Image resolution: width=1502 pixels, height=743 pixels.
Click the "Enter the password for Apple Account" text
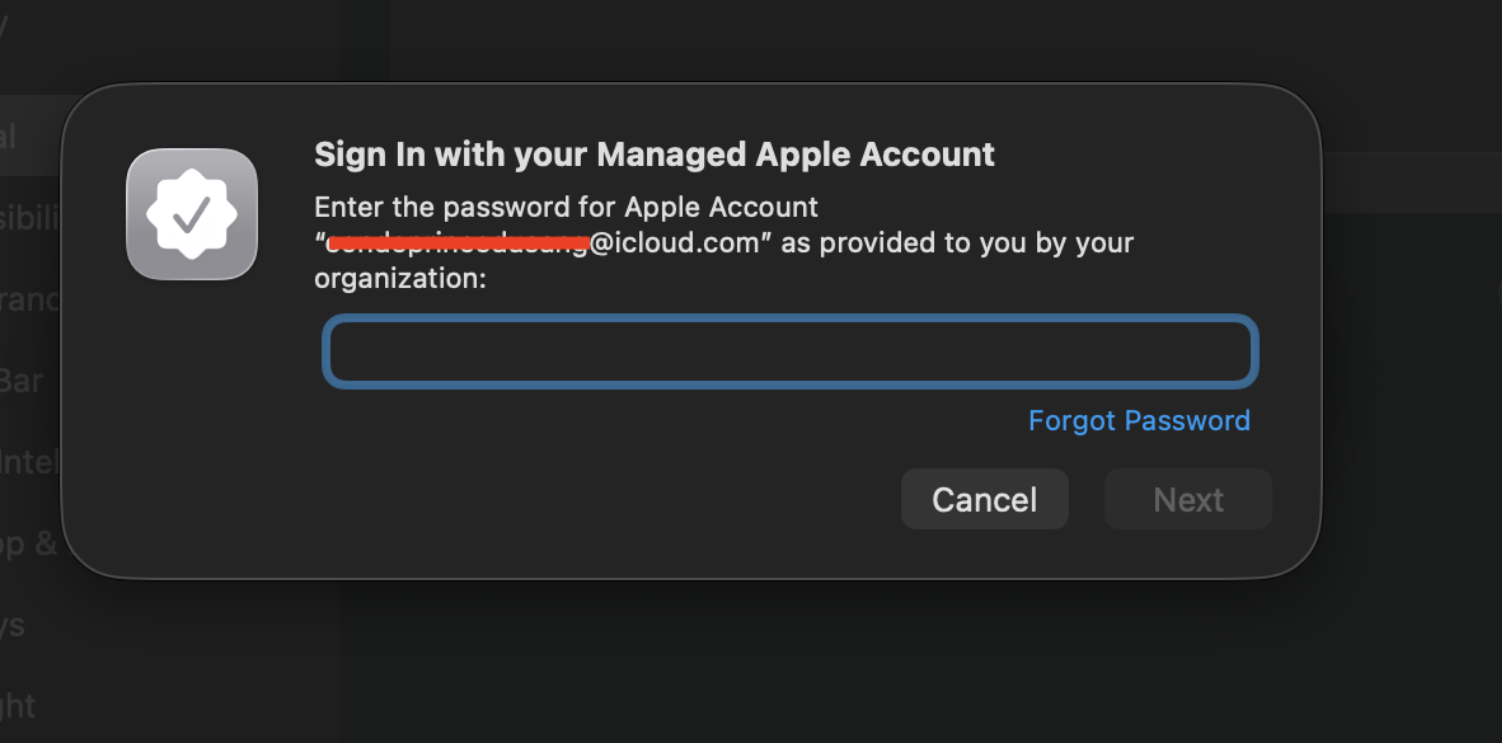tap(566, 207)
